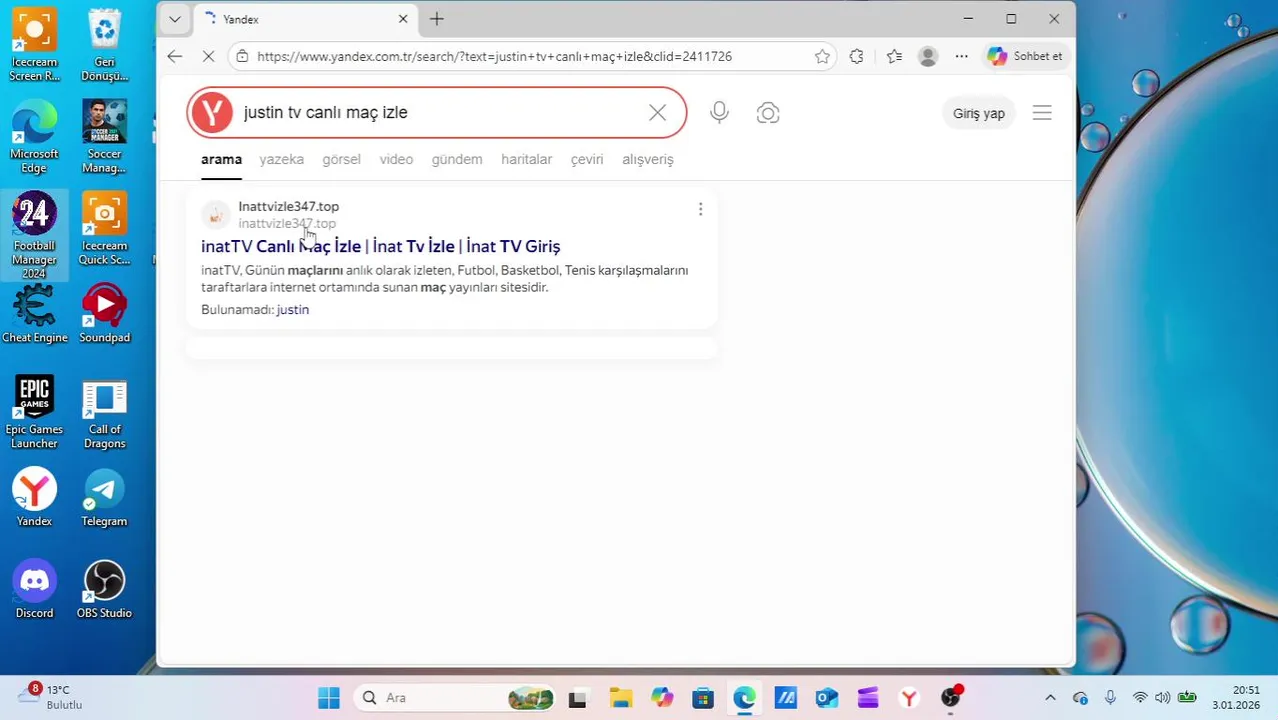Click the Giriş yap button
1278x720 pixels.
[x=979, y=113]
